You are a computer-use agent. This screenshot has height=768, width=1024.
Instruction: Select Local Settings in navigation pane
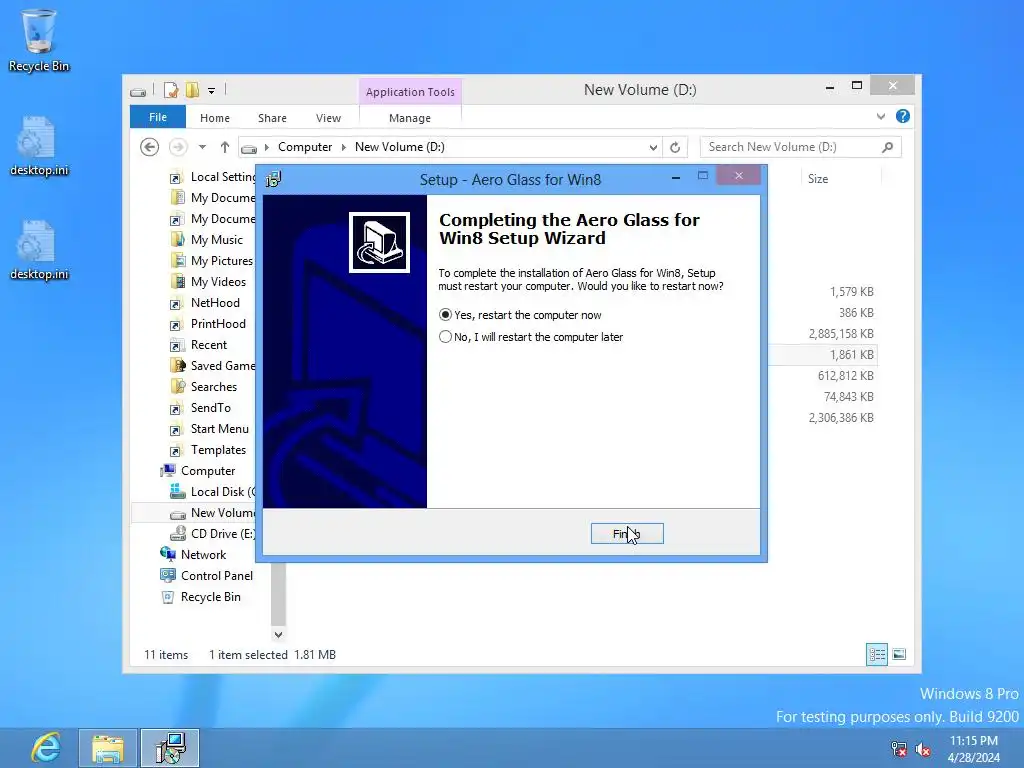click(213, 177)
